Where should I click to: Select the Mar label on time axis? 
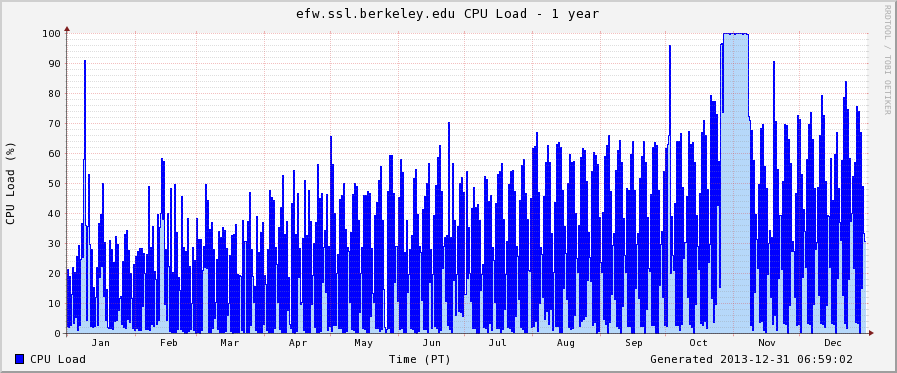click(229, 343)
